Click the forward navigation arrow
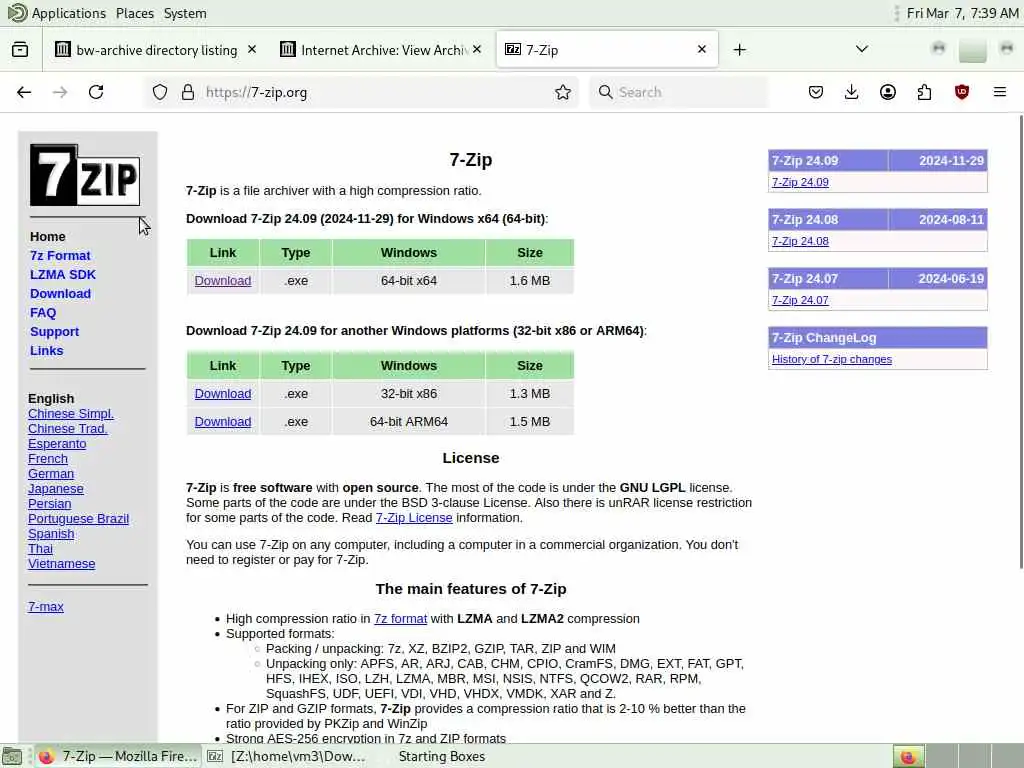The height and width of the screenshot is (768, 1024). pos(60,92)
